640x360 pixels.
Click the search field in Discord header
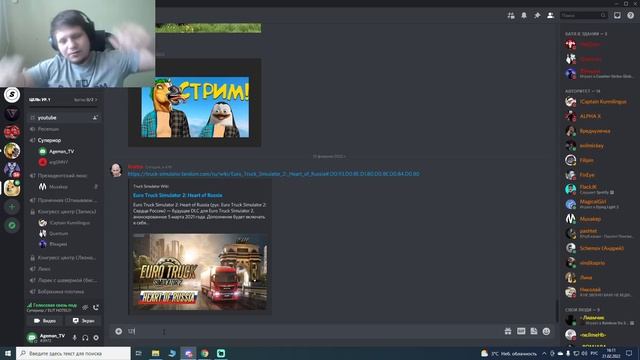584,16
